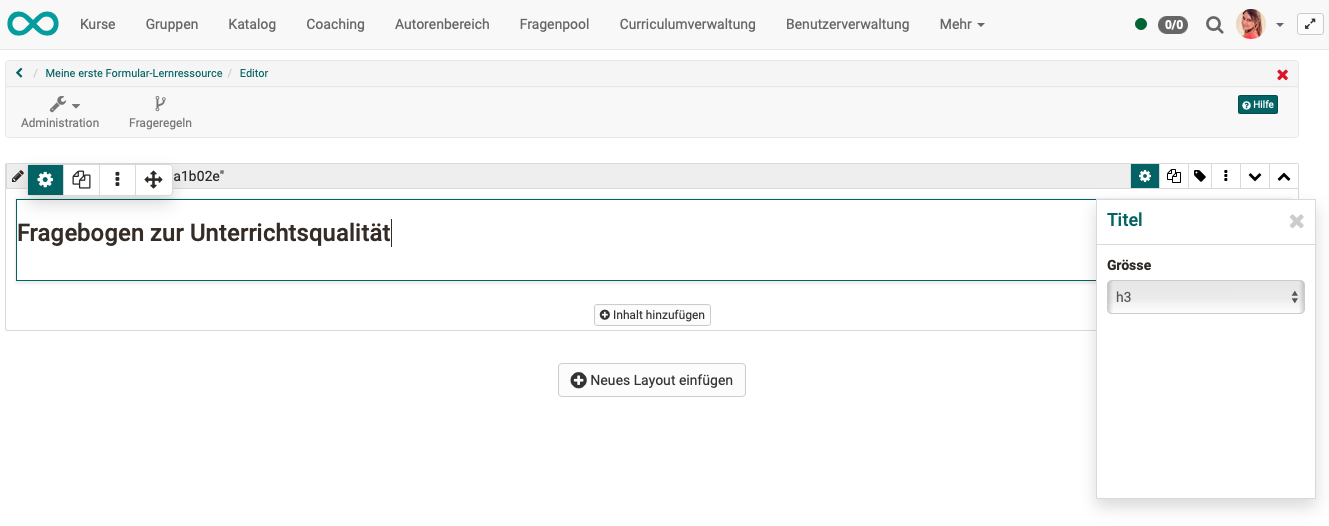Click the pencil edit icon of the layout
This screenshot has height=526, width=1329.
click(x=17, y=177)
